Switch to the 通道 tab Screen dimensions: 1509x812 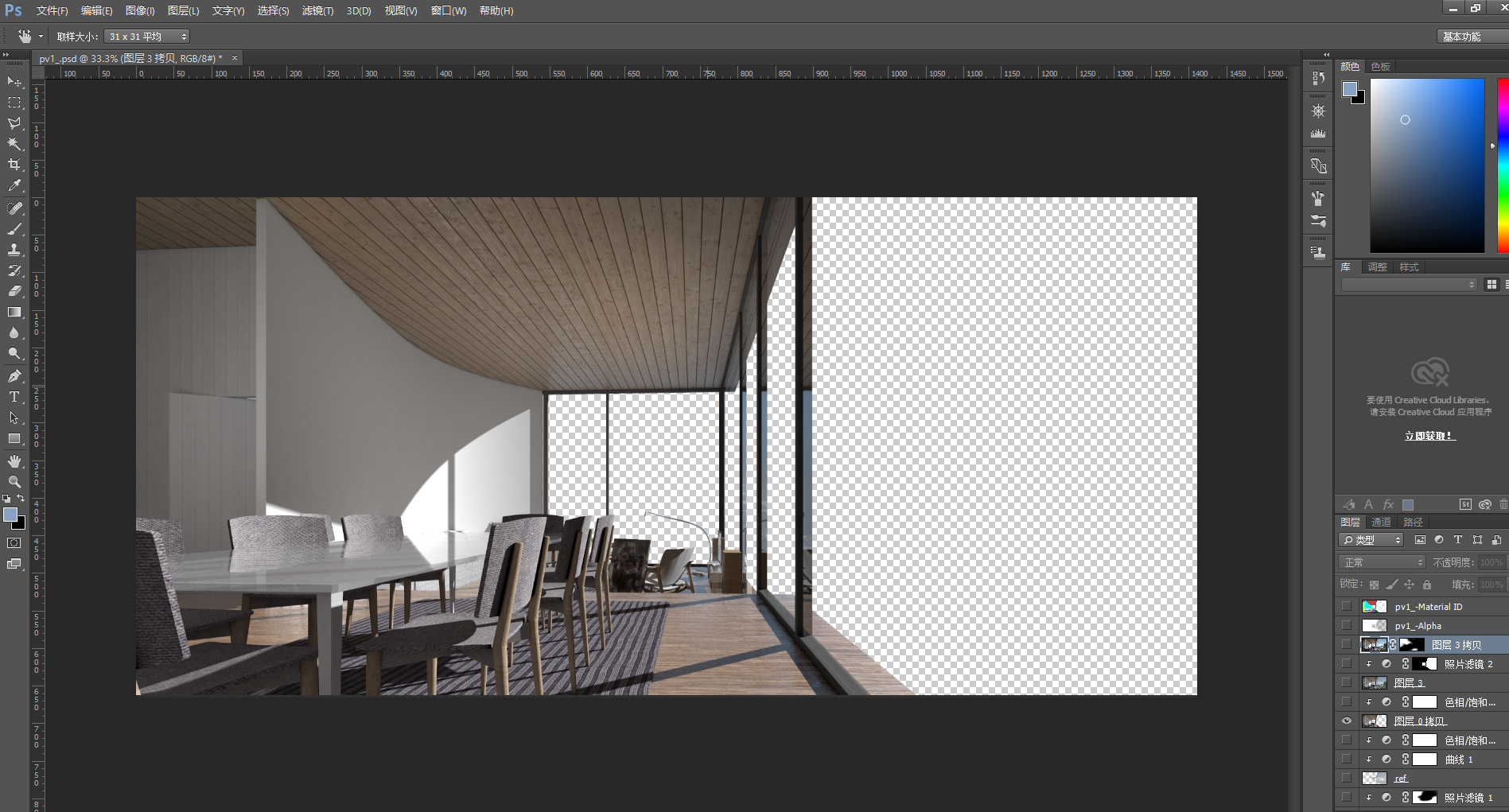coord(1381,523)
